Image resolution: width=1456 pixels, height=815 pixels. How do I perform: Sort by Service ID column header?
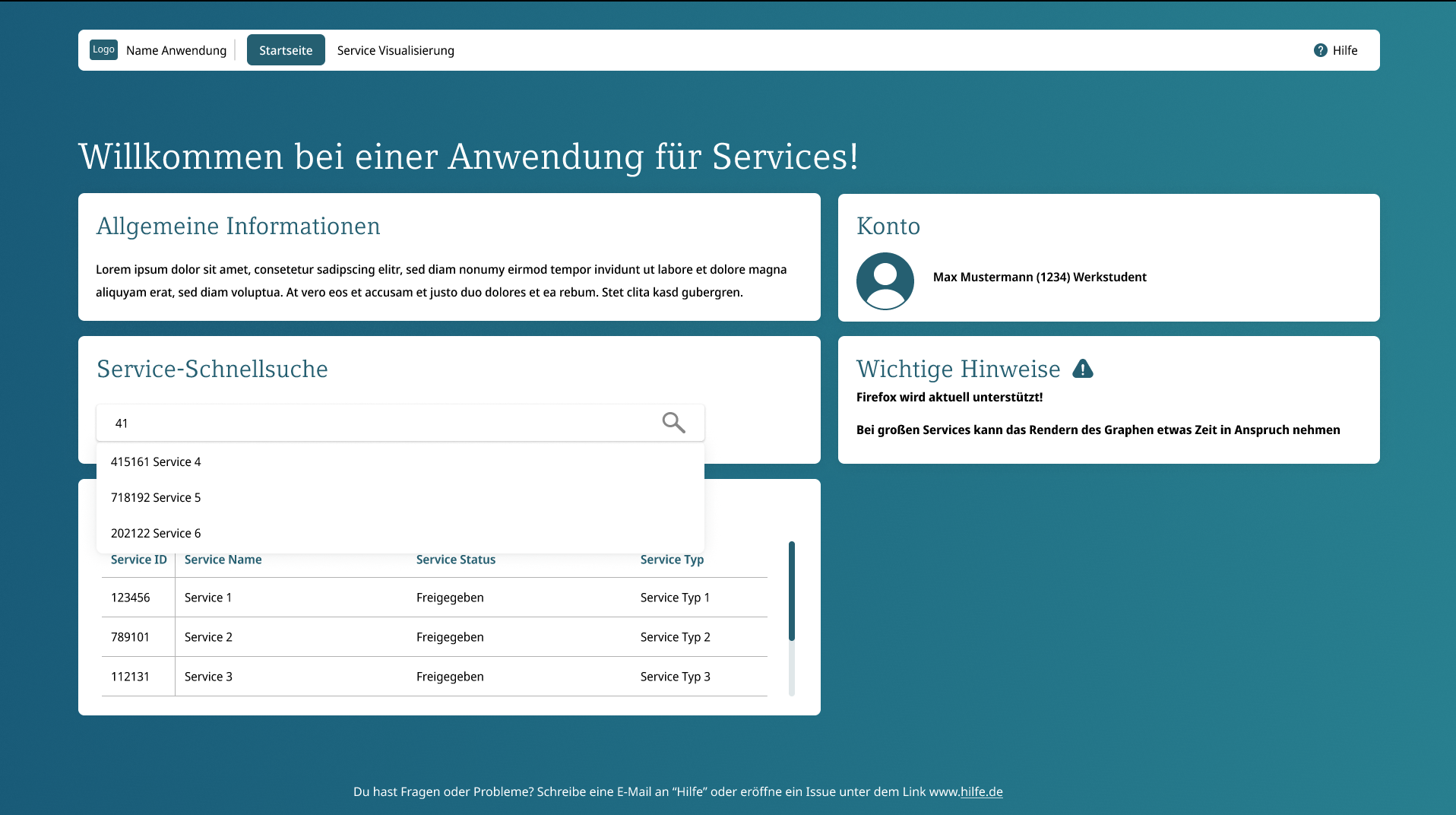(x=139, y=560)
